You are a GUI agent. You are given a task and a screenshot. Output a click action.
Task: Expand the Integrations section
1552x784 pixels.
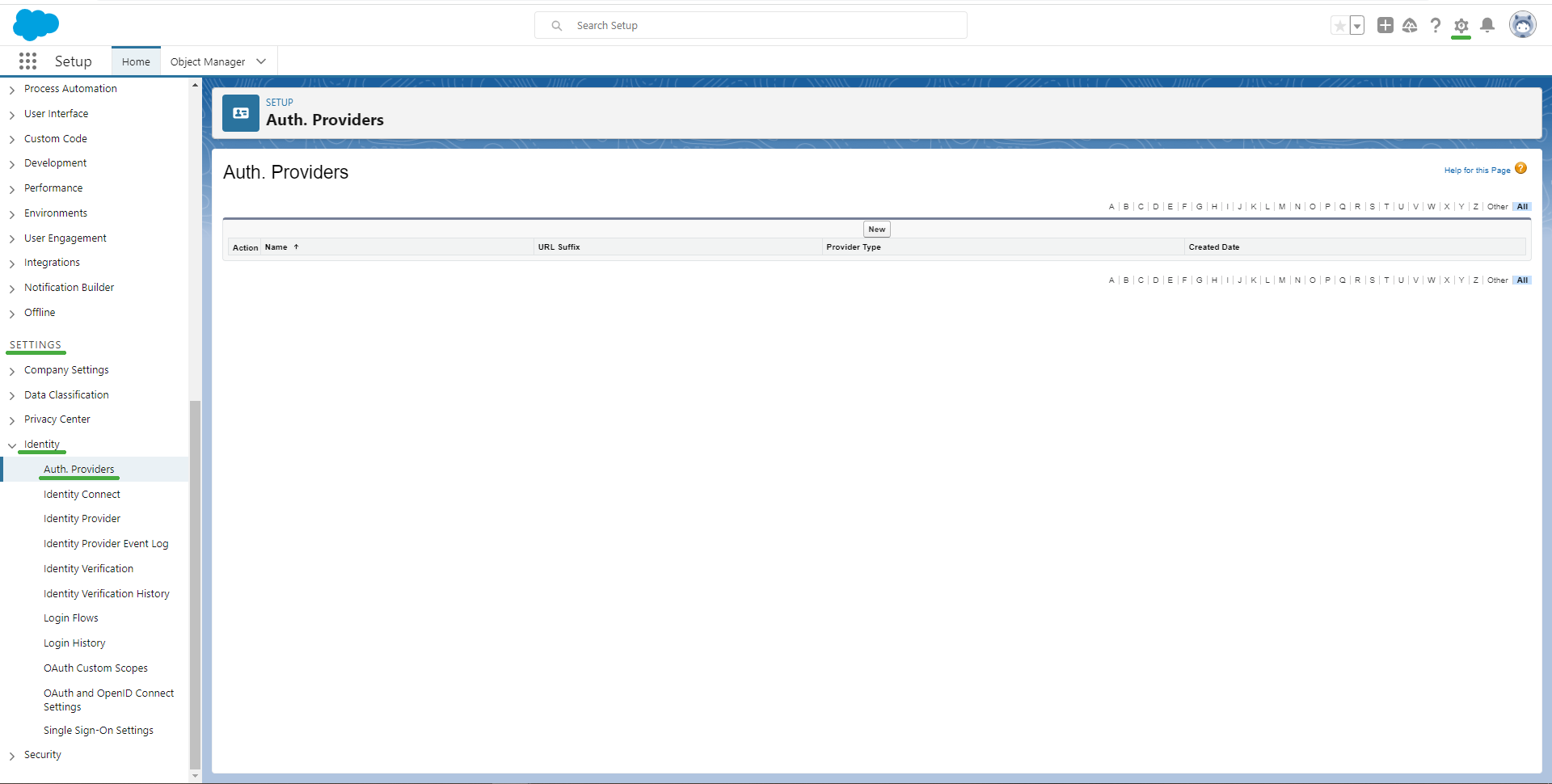click(x=12, y=263)
